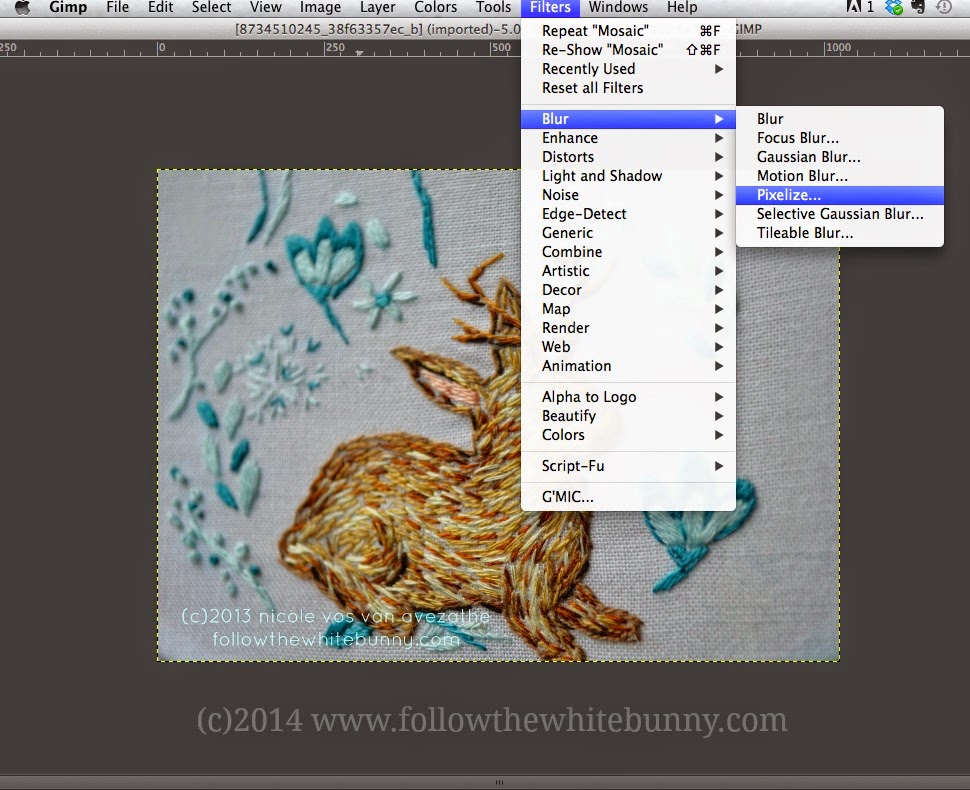Open the Help menu

pyautogui.click(x=682, y=7)
